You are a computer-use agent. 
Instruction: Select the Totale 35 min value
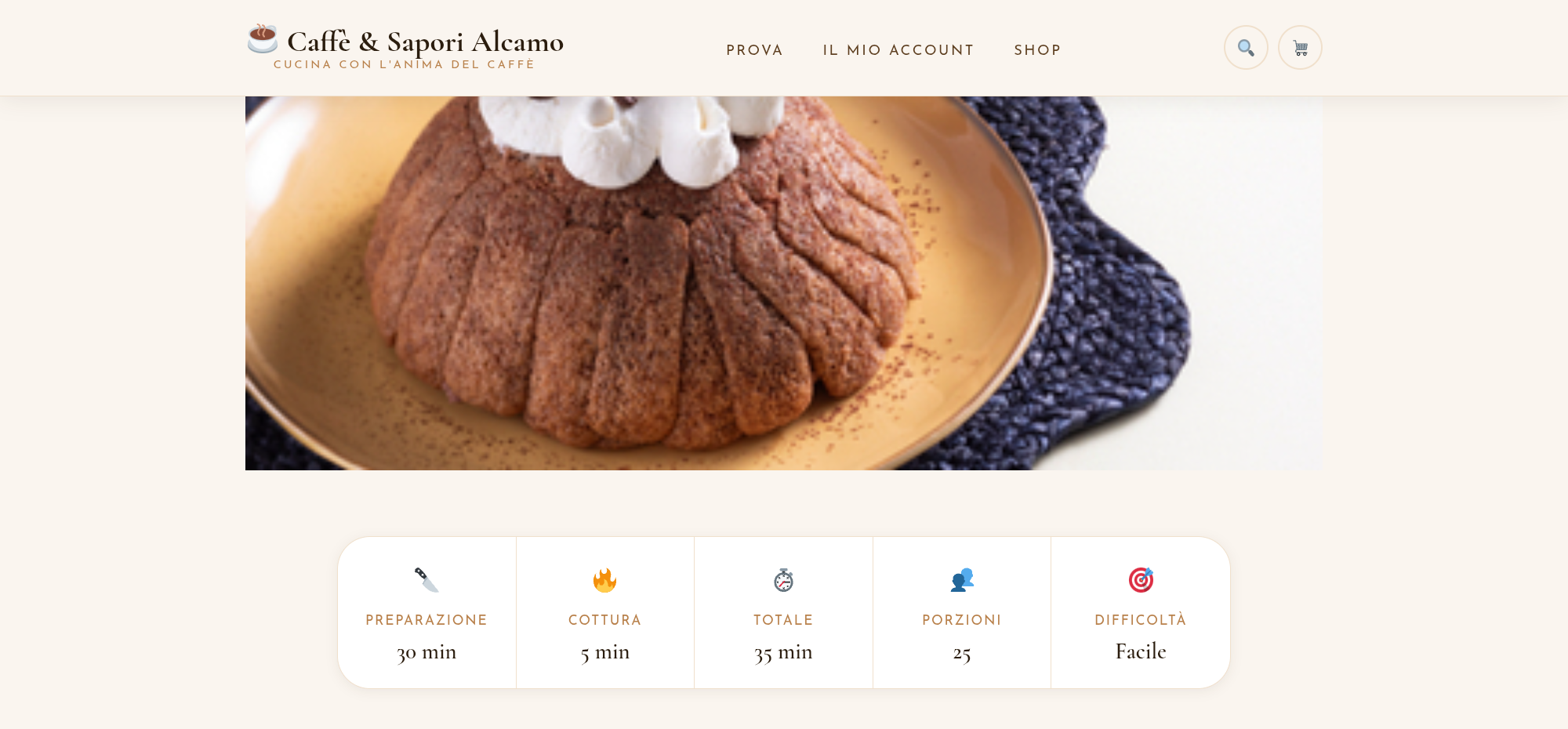(x=783, y=652)
